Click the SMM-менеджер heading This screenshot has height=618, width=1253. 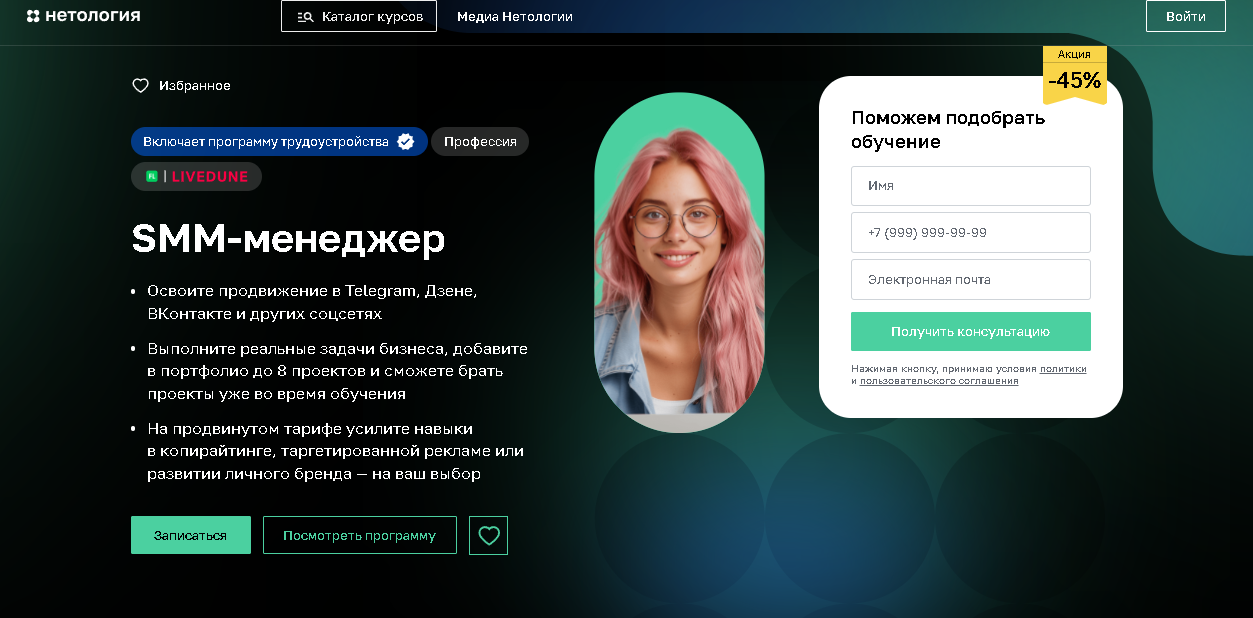[x=288, y=238]
